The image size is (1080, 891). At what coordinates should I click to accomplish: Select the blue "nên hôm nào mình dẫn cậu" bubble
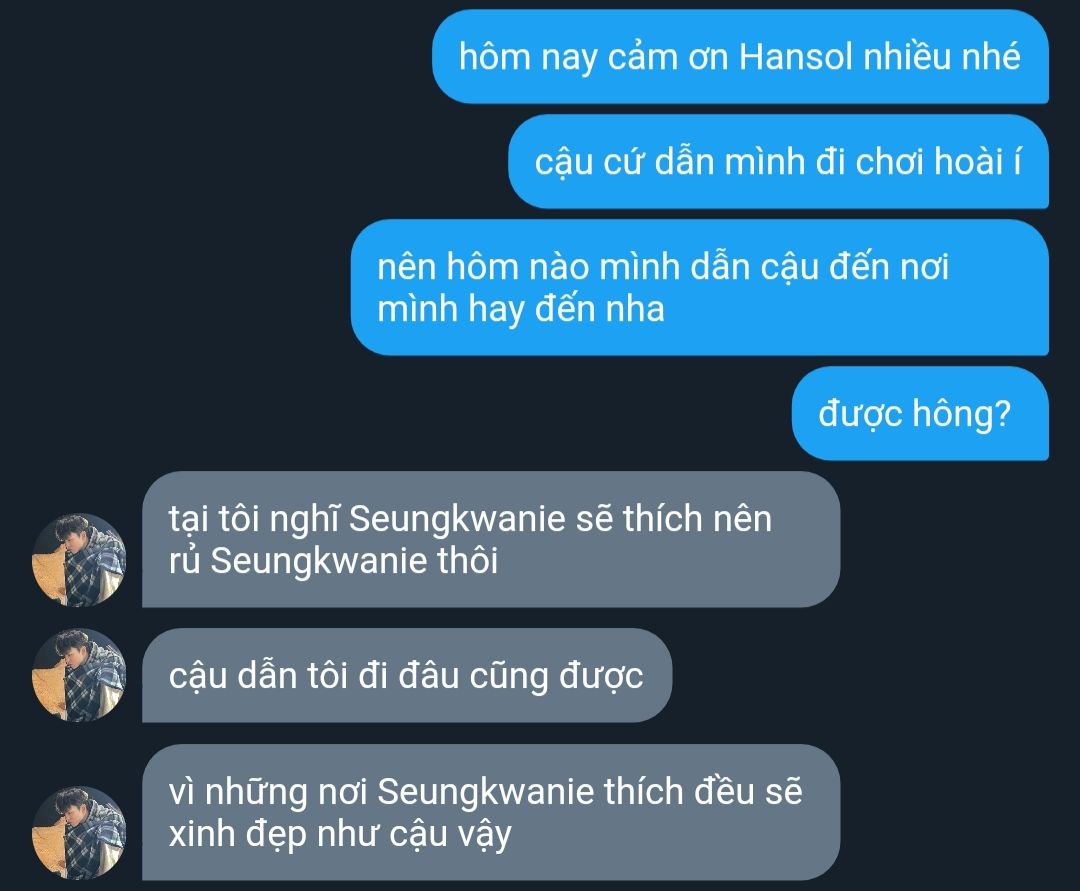click(700, 288)
